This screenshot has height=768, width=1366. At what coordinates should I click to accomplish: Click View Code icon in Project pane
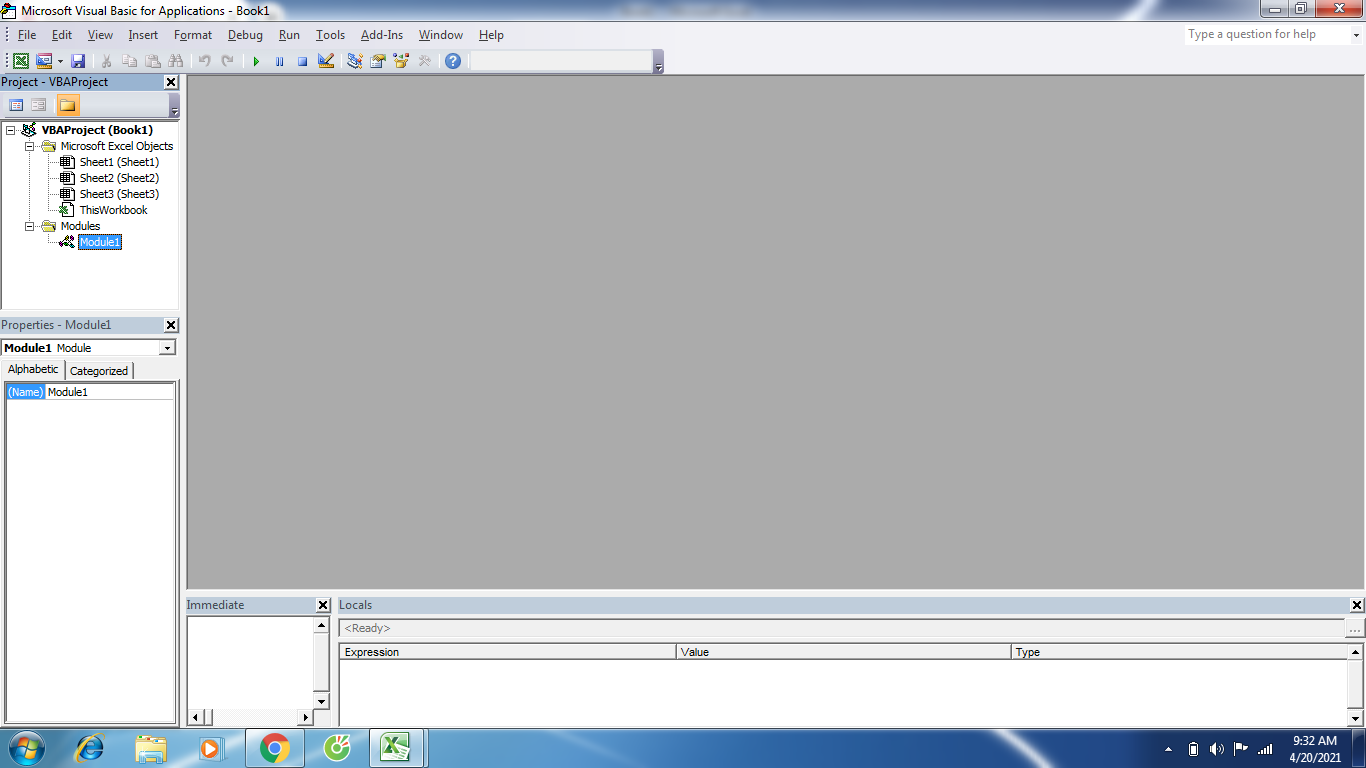click(16, 105)
